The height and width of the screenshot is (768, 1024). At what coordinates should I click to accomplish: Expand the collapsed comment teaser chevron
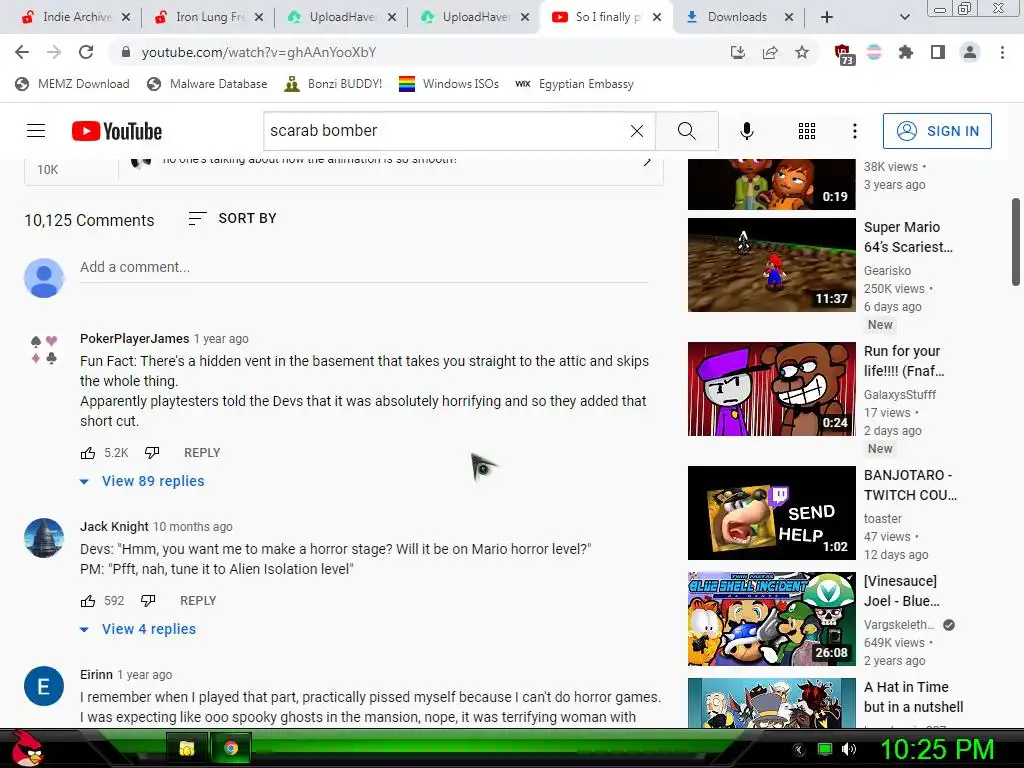(x=647, y=161)
